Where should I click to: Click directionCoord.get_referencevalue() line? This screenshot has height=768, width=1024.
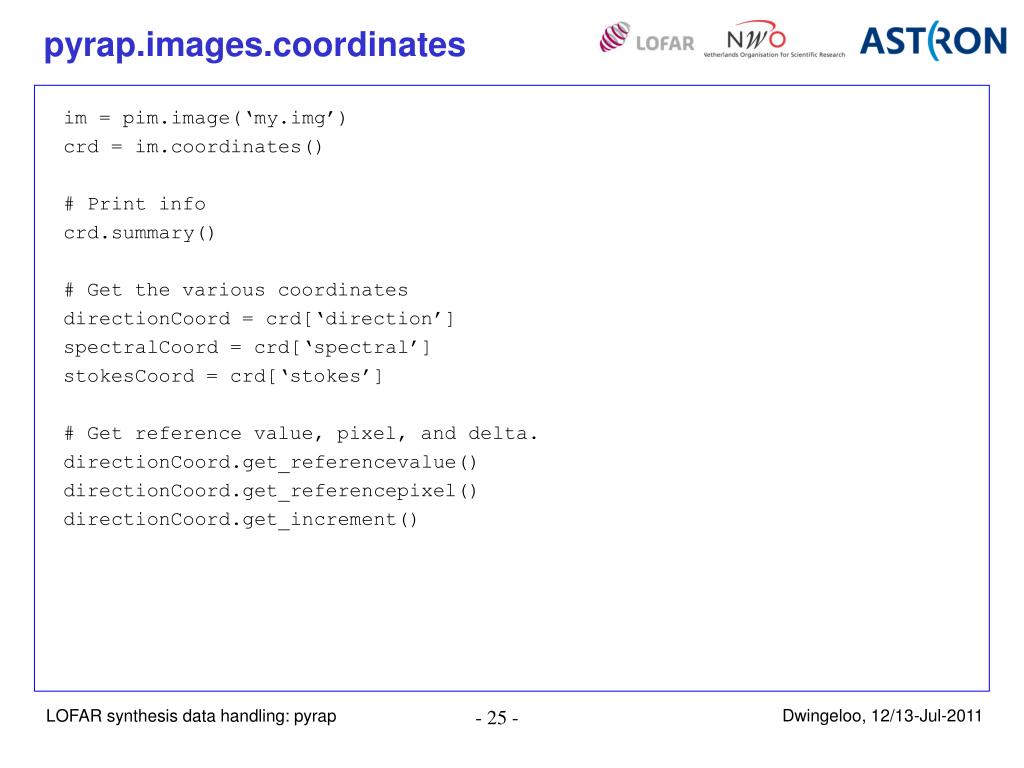[x=270, y=462]
